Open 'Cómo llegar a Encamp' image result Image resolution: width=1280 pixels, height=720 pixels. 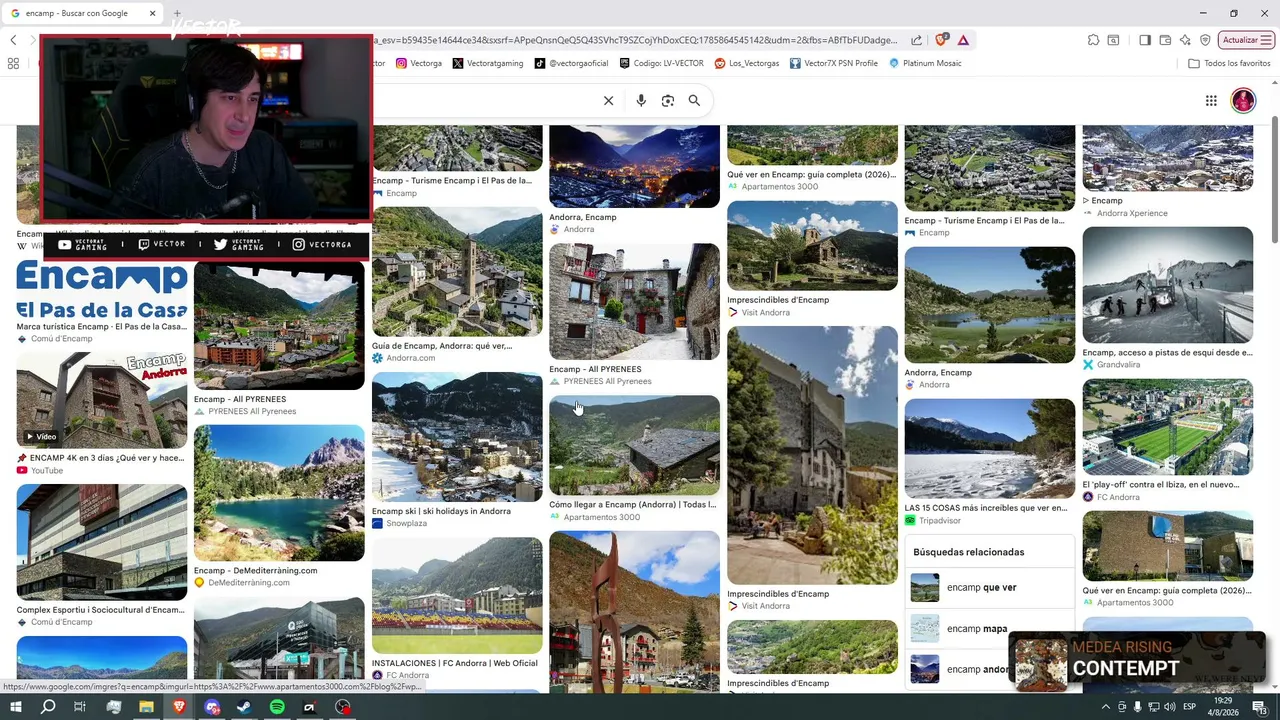634,446
